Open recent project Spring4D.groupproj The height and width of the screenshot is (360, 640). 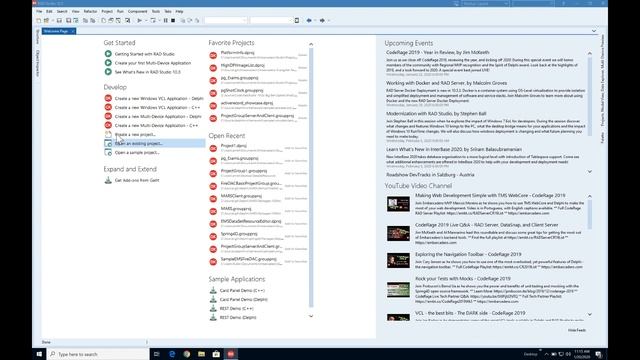point(239,234)
